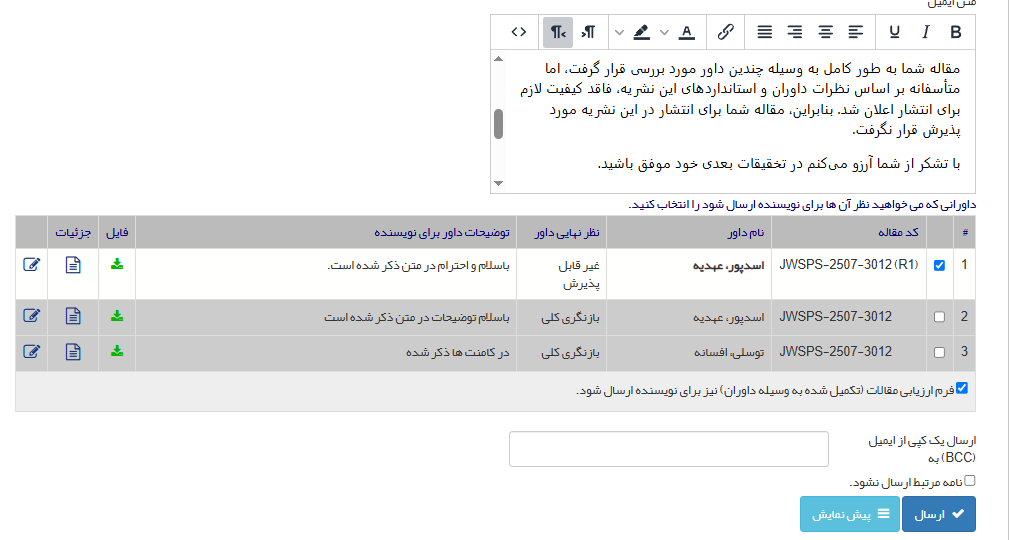Viewport: 1010px width, 540px height.
Task: Switch to right-to-left text direction
Action: [558, 32]
